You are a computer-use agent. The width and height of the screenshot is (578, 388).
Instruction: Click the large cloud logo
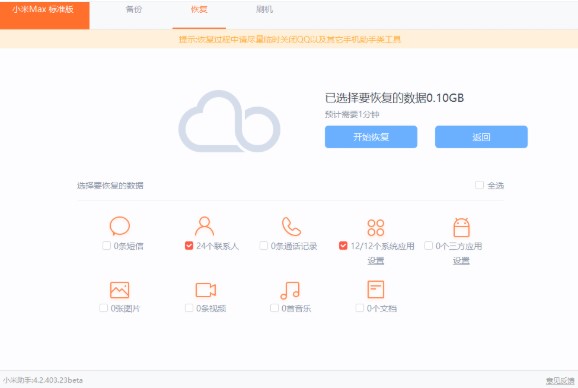(x=229, y=121)
